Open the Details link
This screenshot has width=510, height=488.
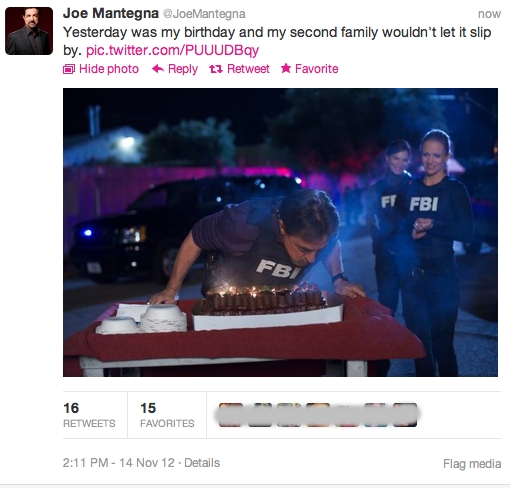pyautogui.click(x=202, y=463)
